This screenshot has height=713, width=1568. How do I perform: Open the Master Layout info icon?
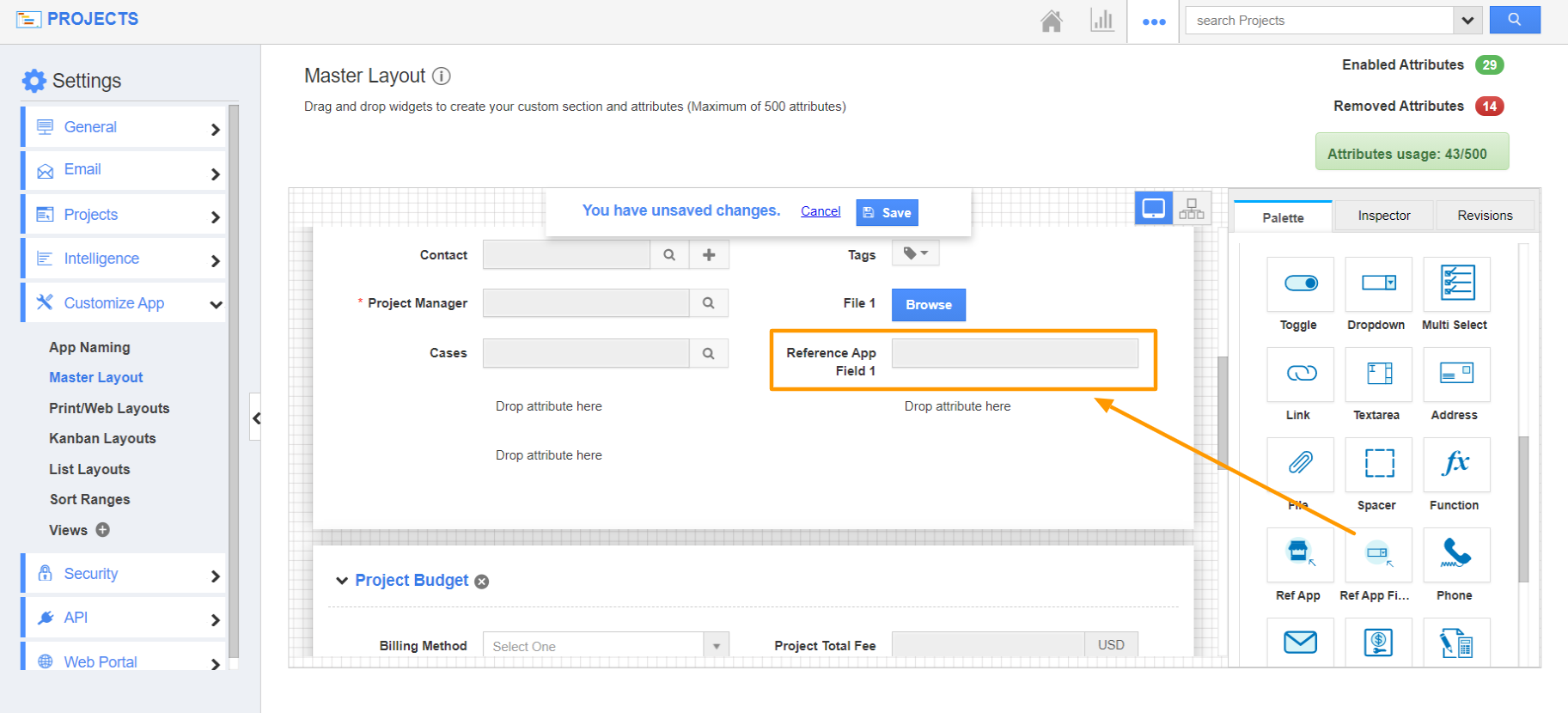pos(442,76)
